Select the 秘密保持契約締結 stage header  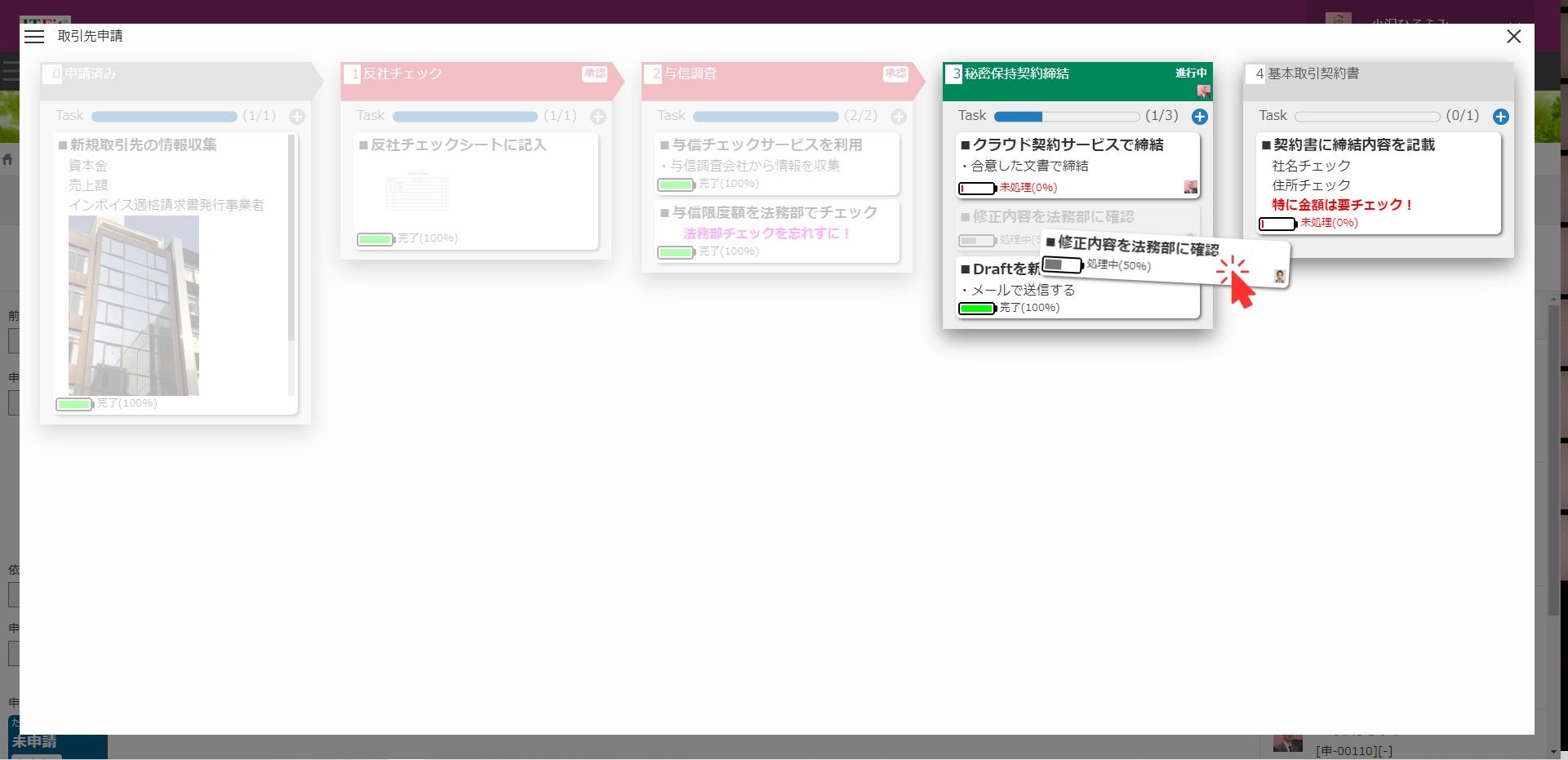[x=1077, y=81]
